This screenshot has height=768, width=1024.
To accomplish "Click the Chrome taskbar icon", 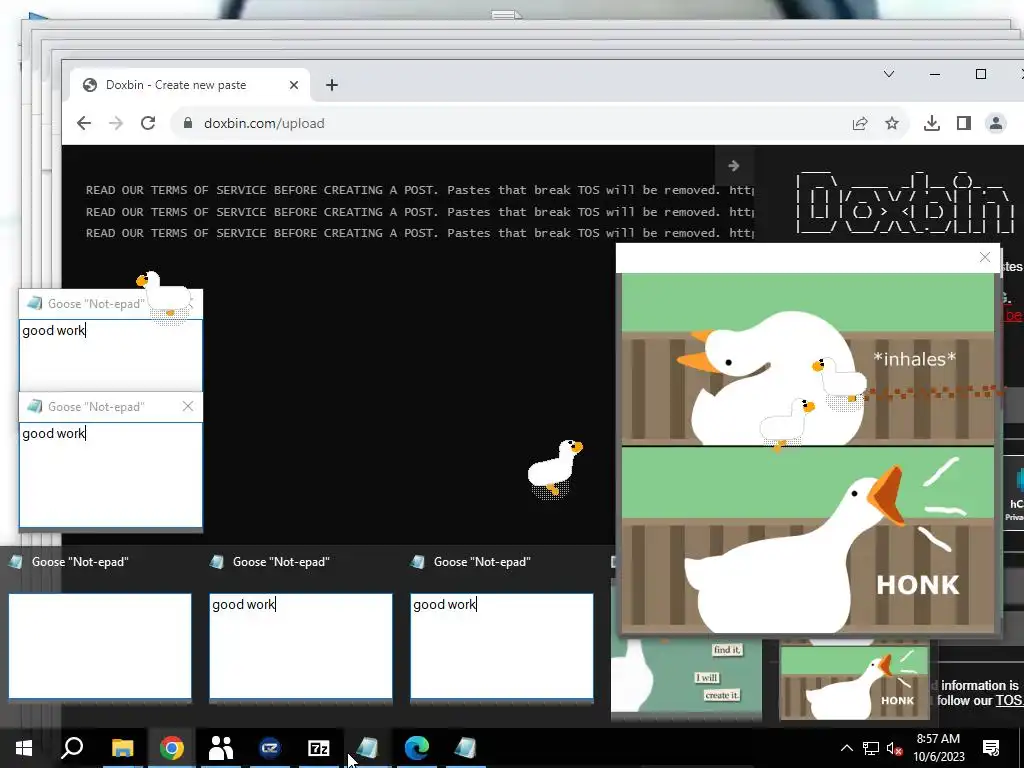I will 172,748.
